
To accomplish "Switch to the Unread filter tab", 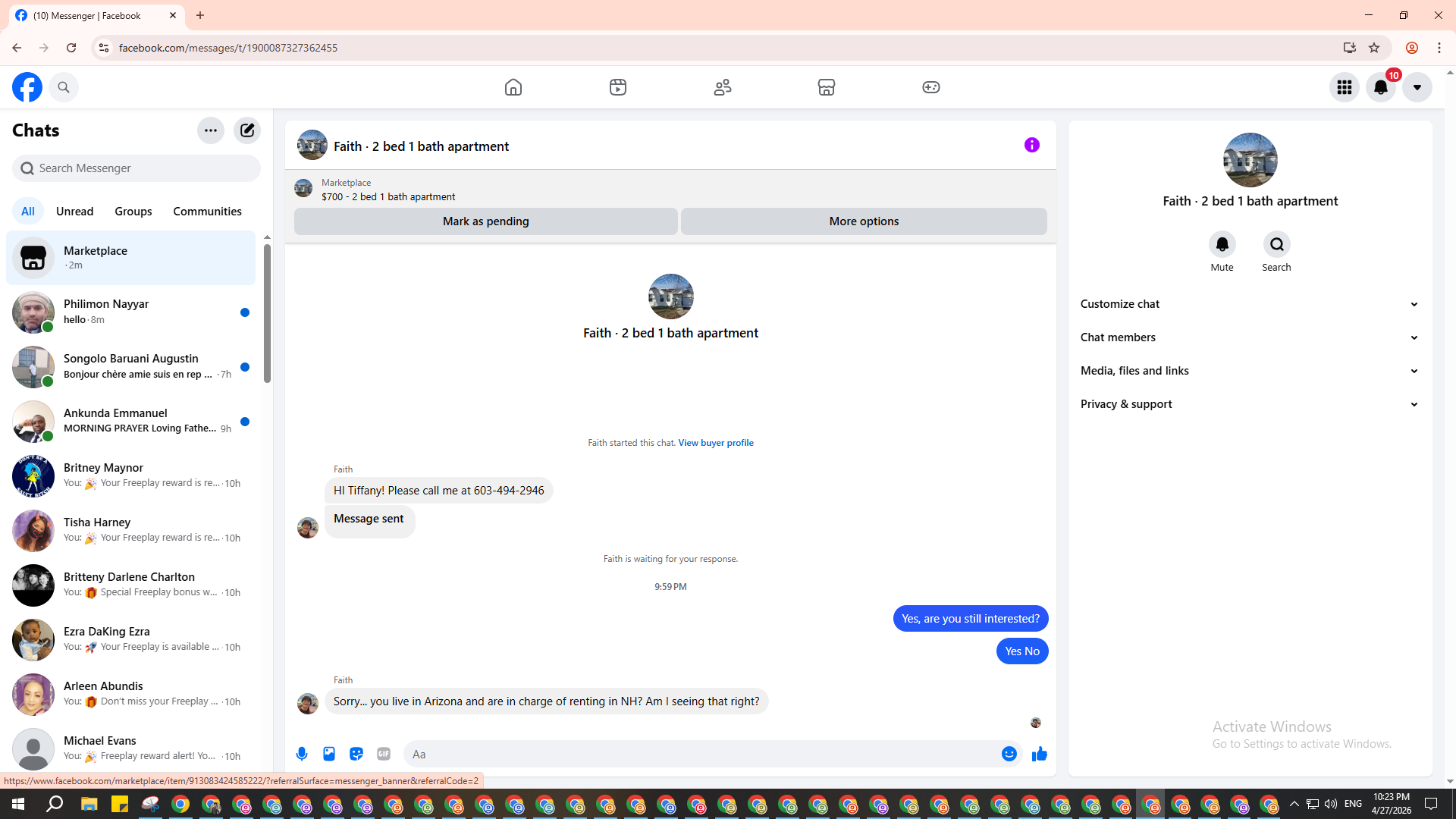I will click(x=75, y=212).
